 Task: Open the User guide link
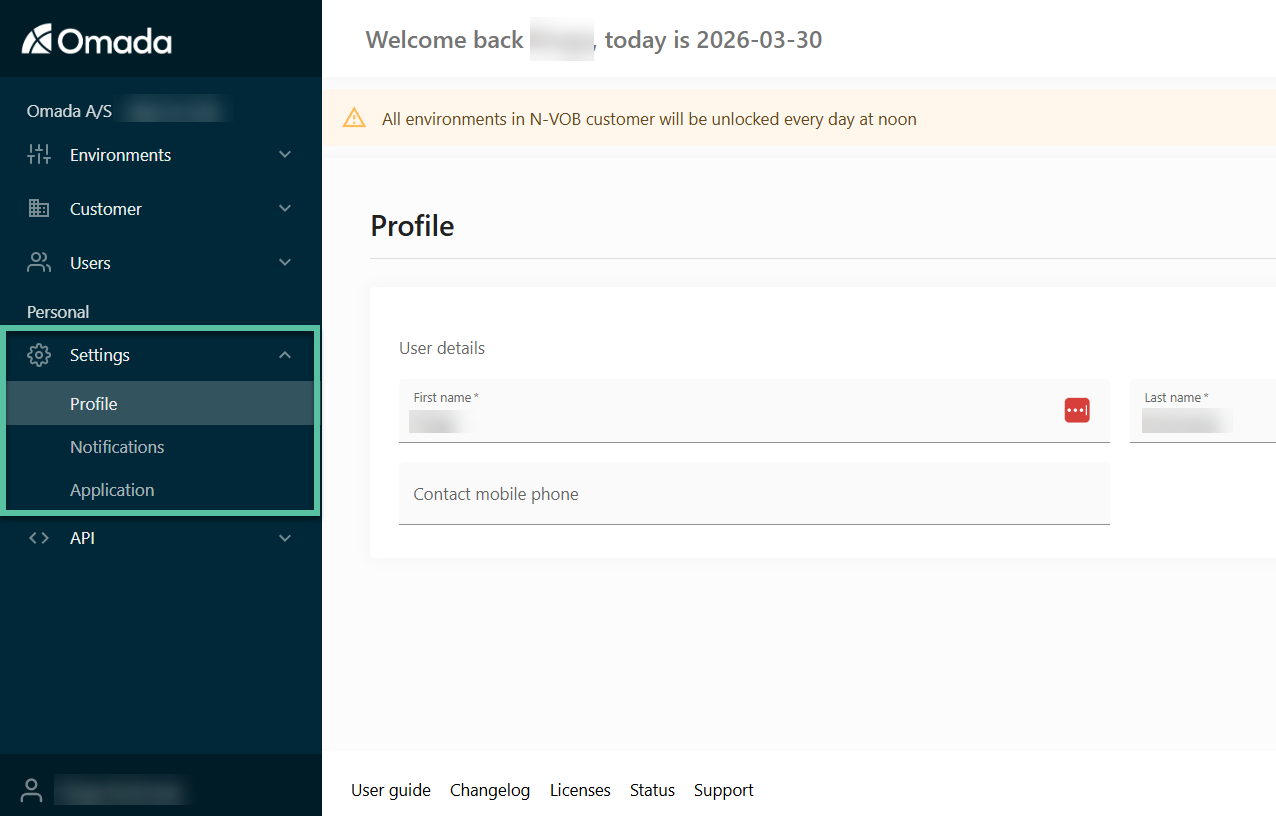[x=391, y=790]
